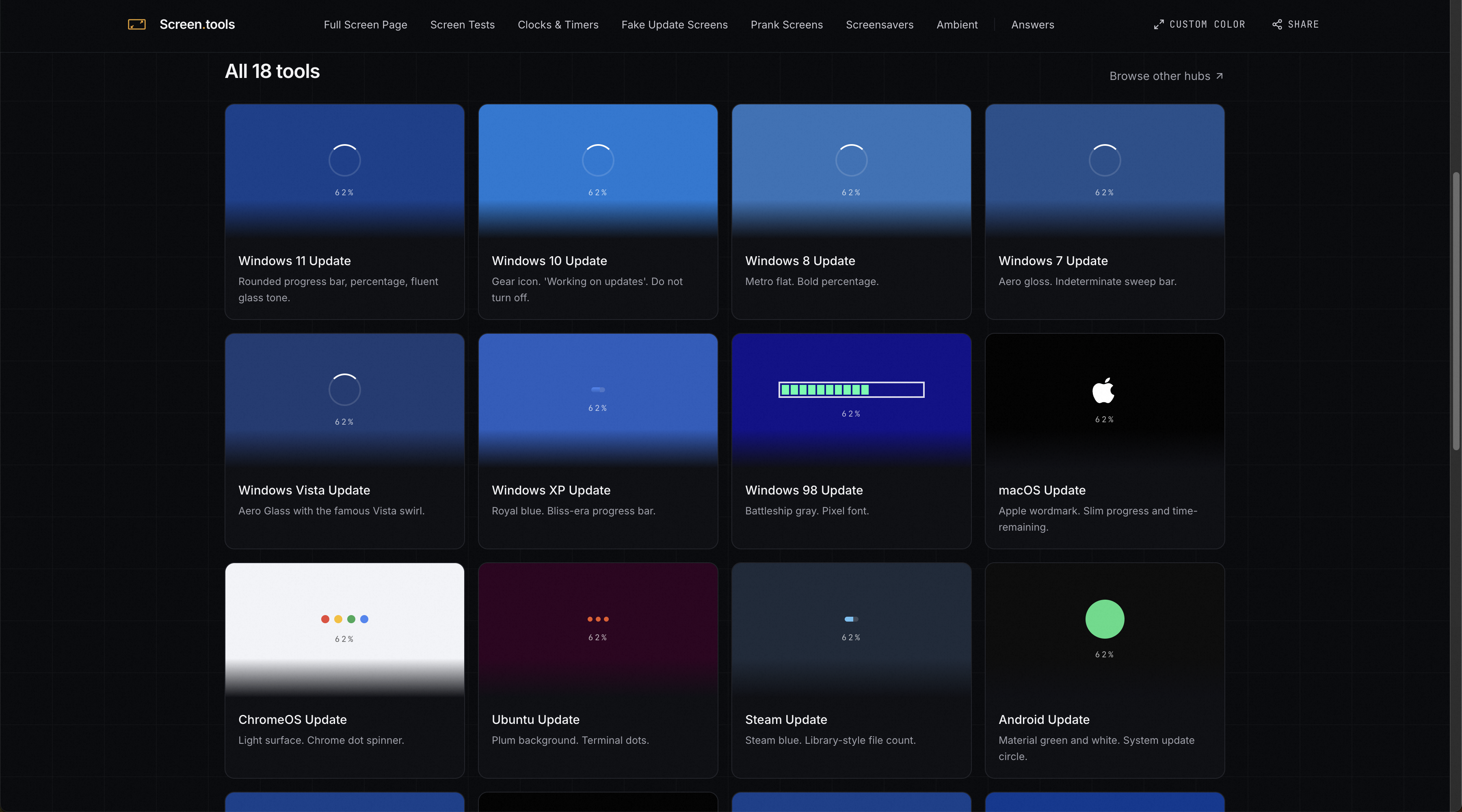This screenshot has width=1462, height=812.
Task: Open the Ubuntu Update title
Action: click(536, 719)
